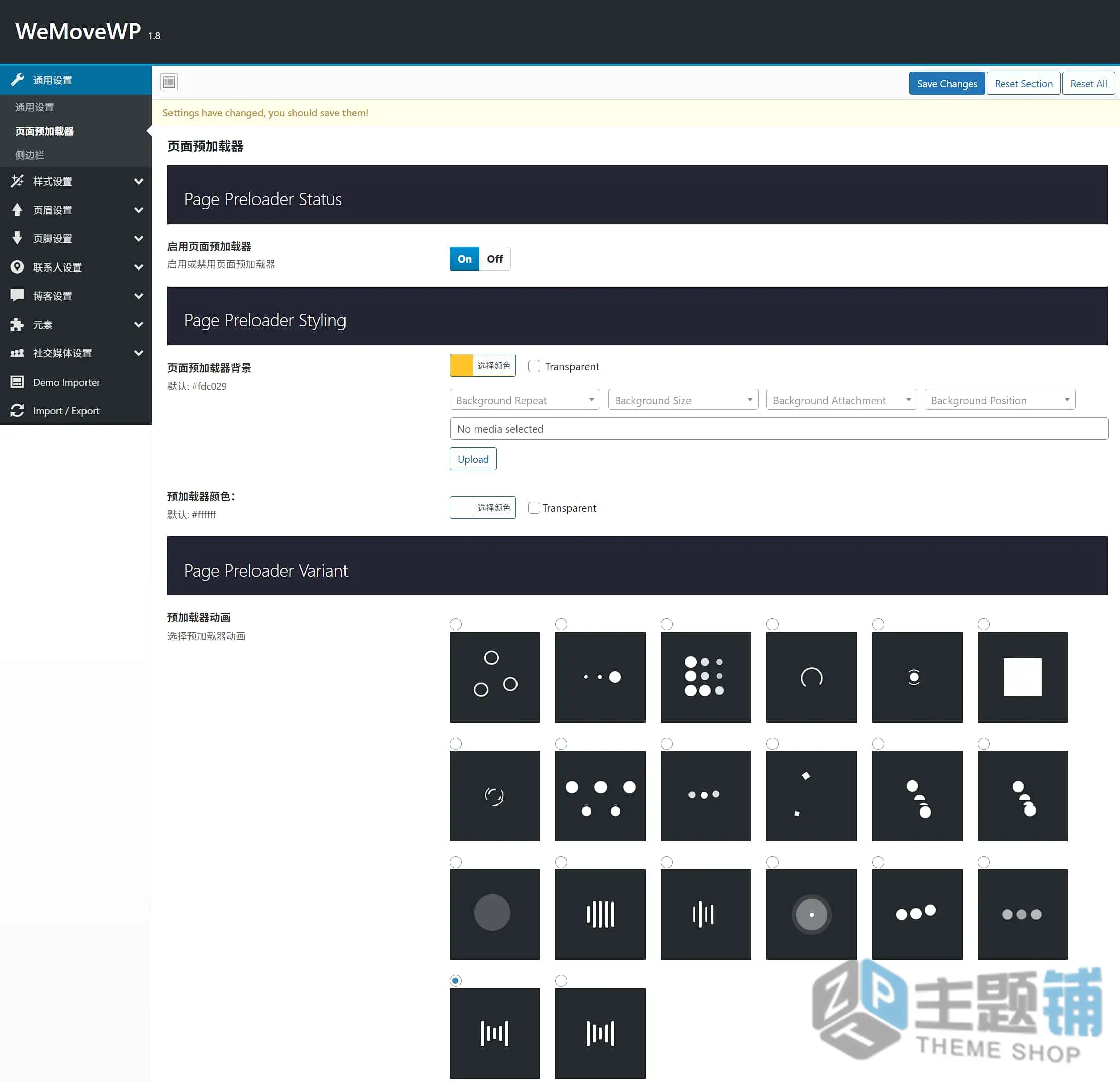Click the wrench icon beside 通用设置
1120x1082 pixels.
coord(17,80)
